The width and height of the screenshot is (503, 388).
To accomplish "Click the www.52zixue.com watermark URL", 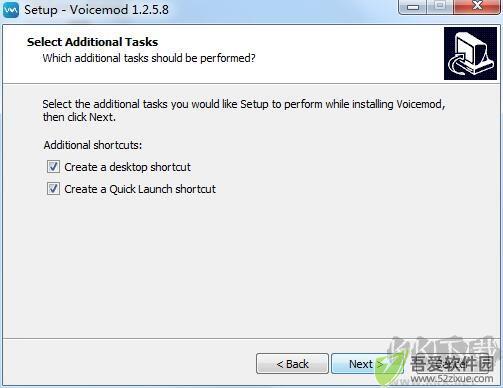I will [x=452, y=379].
